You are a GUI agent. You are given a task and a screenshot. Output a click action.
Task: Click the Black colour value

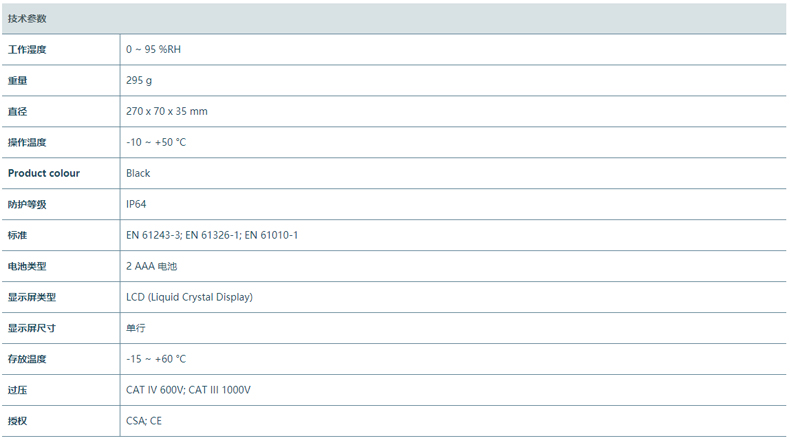coord(138,173)
